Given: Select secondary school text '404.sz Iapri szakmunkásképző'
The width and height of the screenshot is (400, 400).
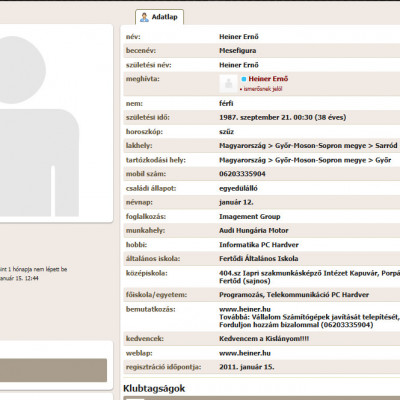Looking at the screenshot, I should click(x=271, y=273).
